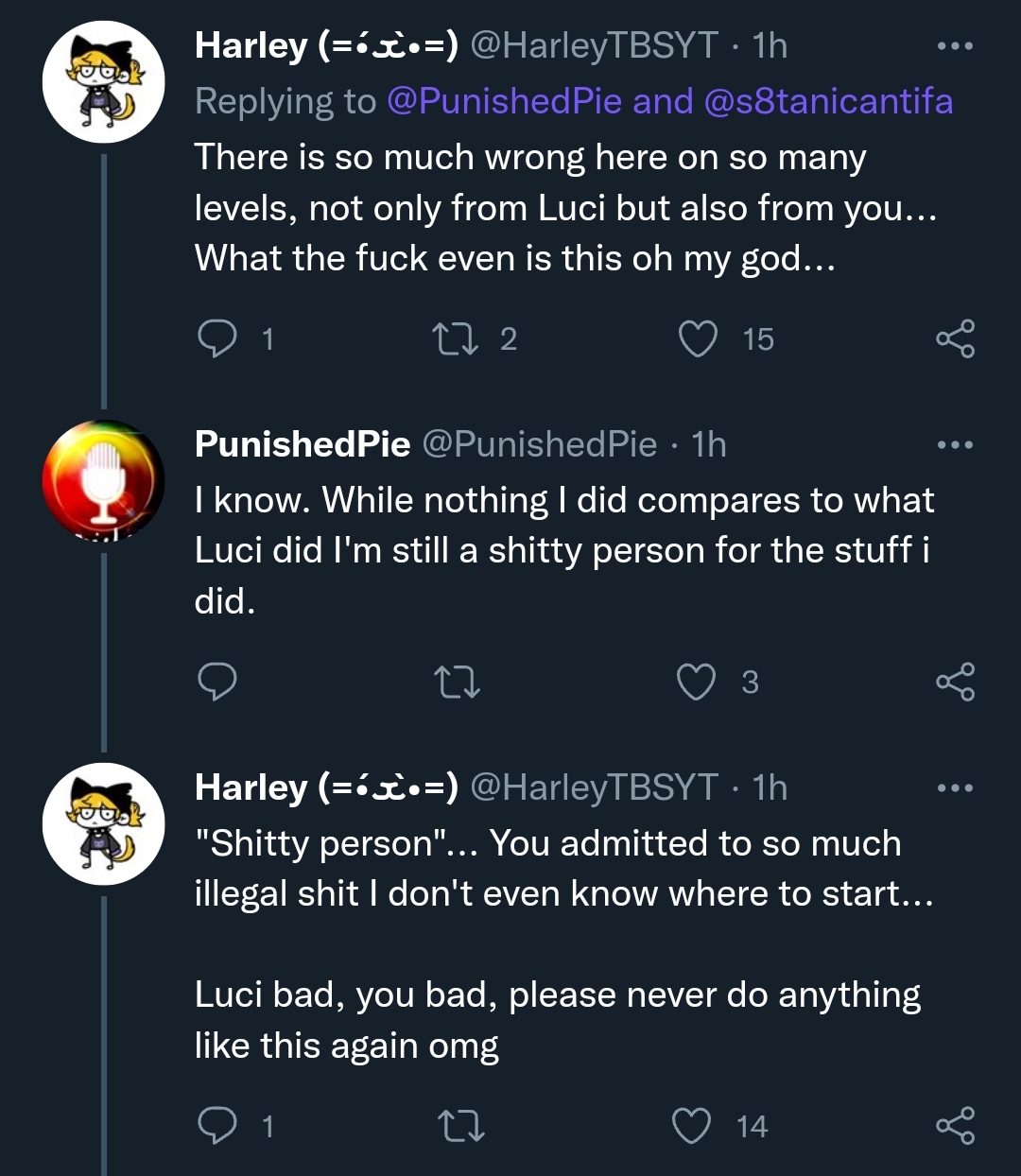Open more options on Harley's last tweet
1021x1176 pixels.
point(955,787)
